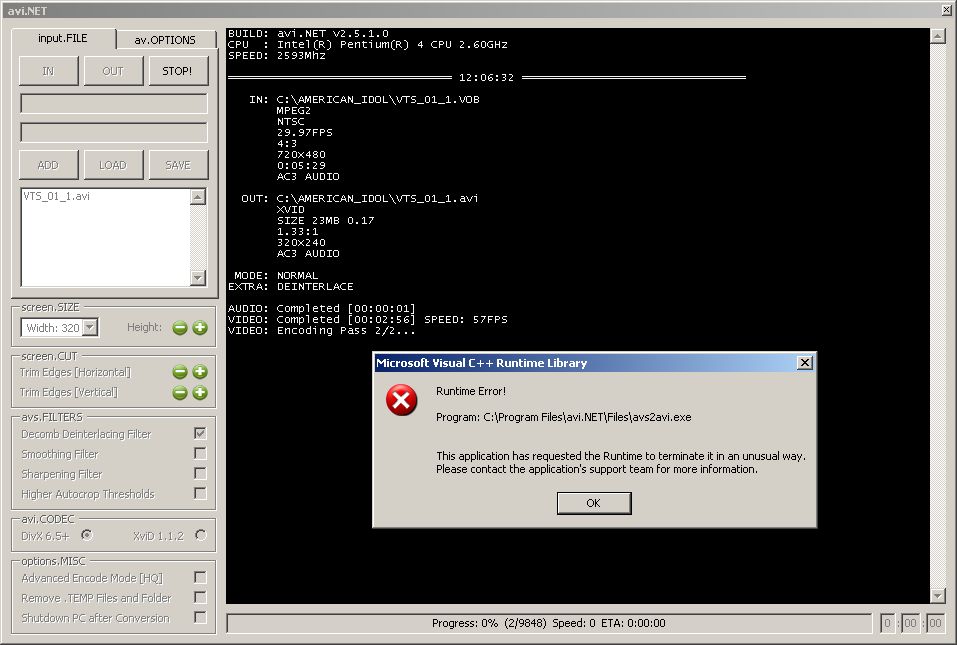Enable Shutdown PC after Conversion
This screenshot has height=645, width=957.
pyautogui.click(x=200, y=618)
